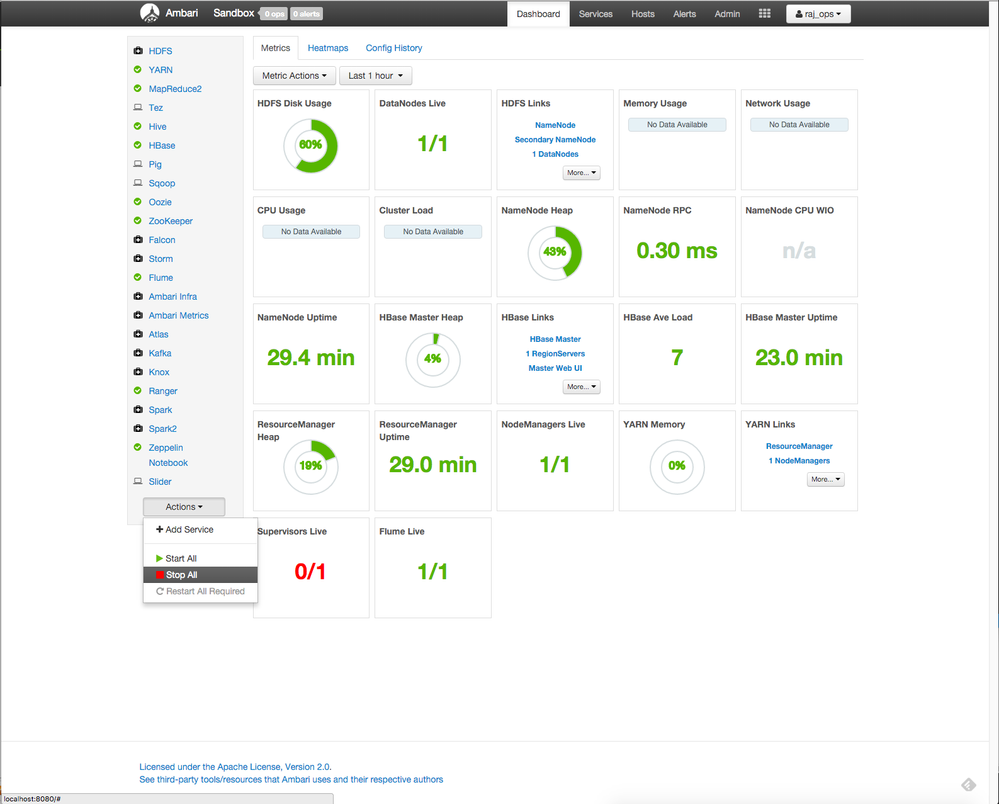Screen dimensions: 999x804
Task: Expand More dropdown in HDFS Links
Action: point(581,173)
